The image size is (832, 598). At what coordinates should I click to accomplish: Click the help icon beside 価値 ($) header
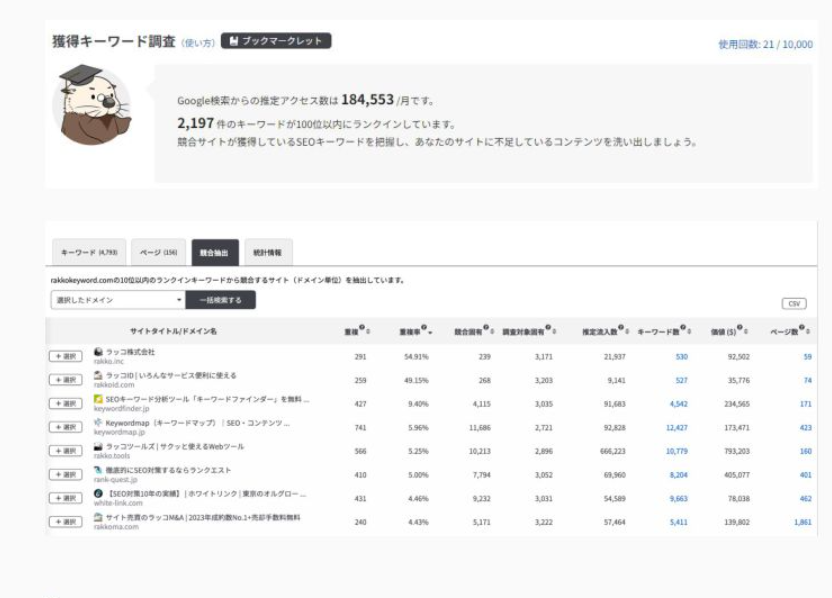pyautogui.click(x=740, y=327)
